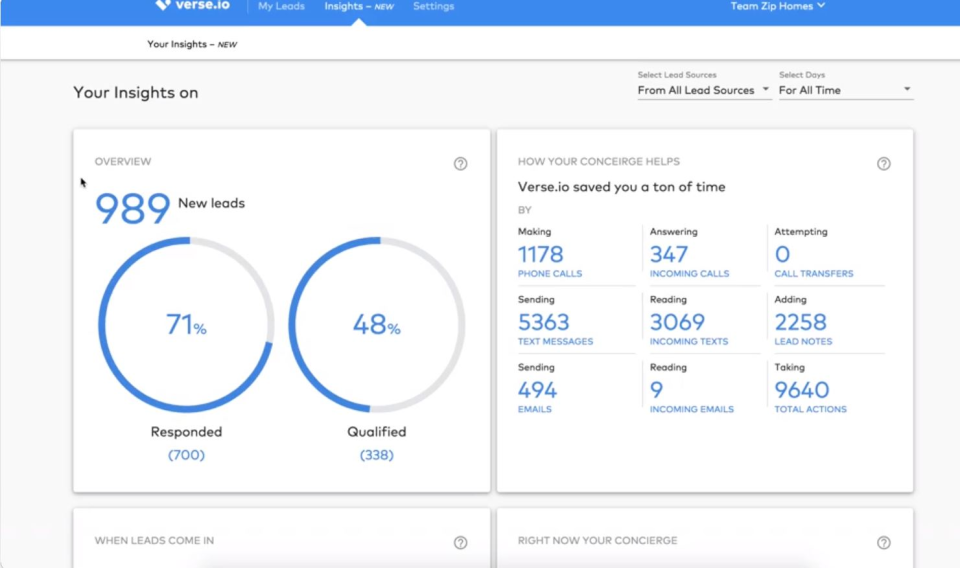This screenshot has height=568, width=960.
Task: Click the Responded label
Action: point(186,432)
